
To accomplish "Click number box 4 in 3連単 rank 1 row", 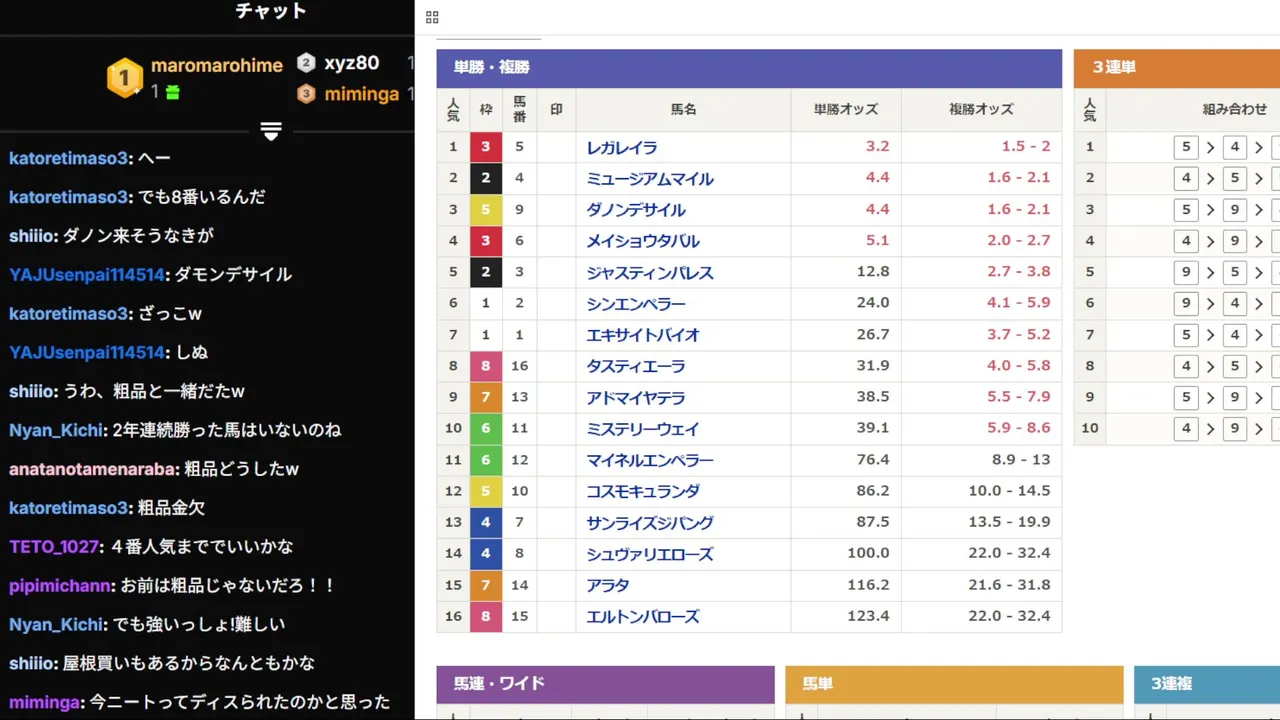I will click(1235, 147).
